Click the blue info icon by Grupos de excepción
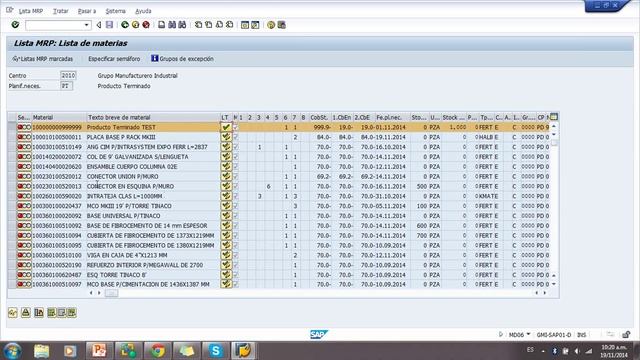640x360 pixels. [155, 58]
